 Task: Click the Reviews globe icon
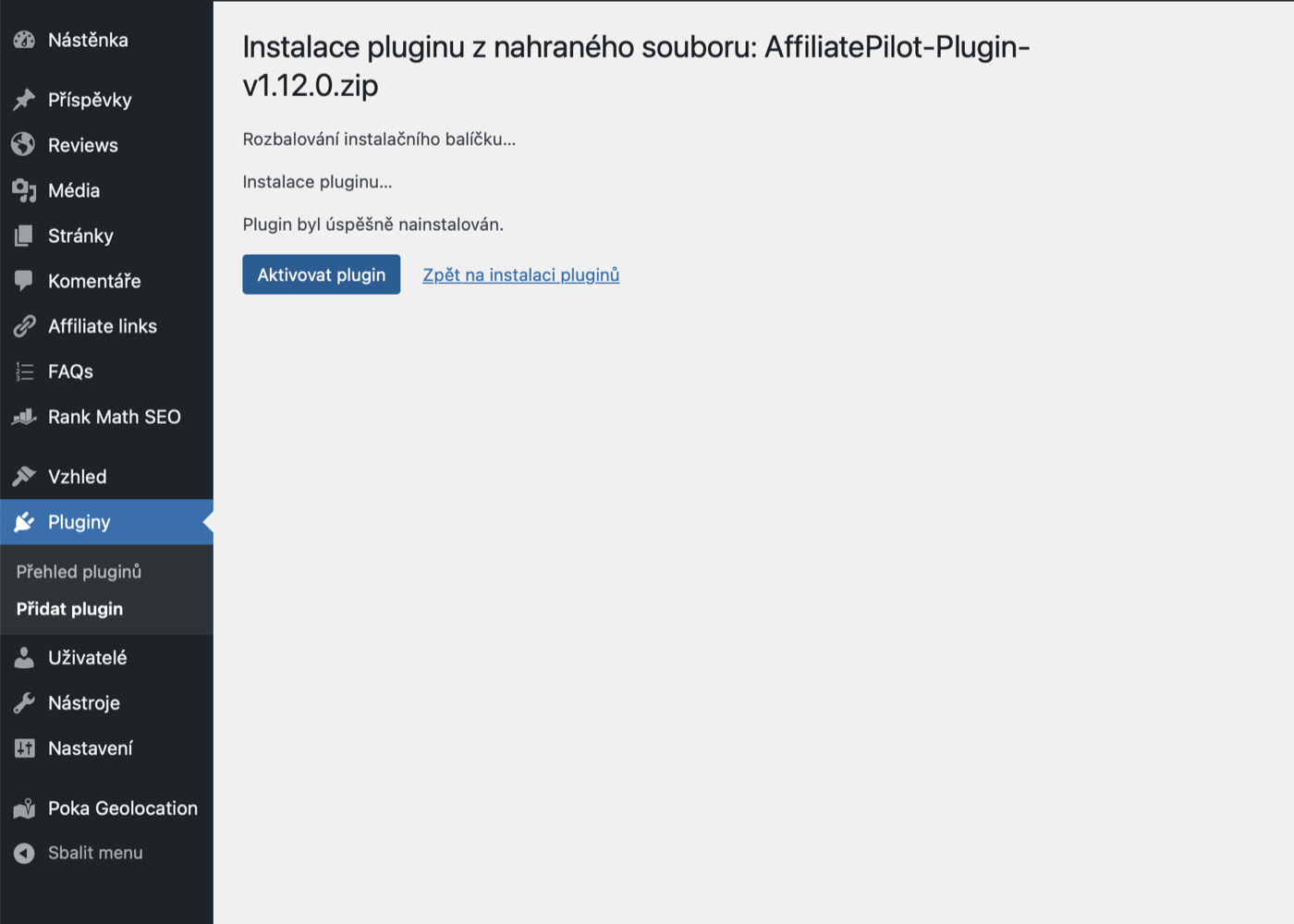coord(24,145)
